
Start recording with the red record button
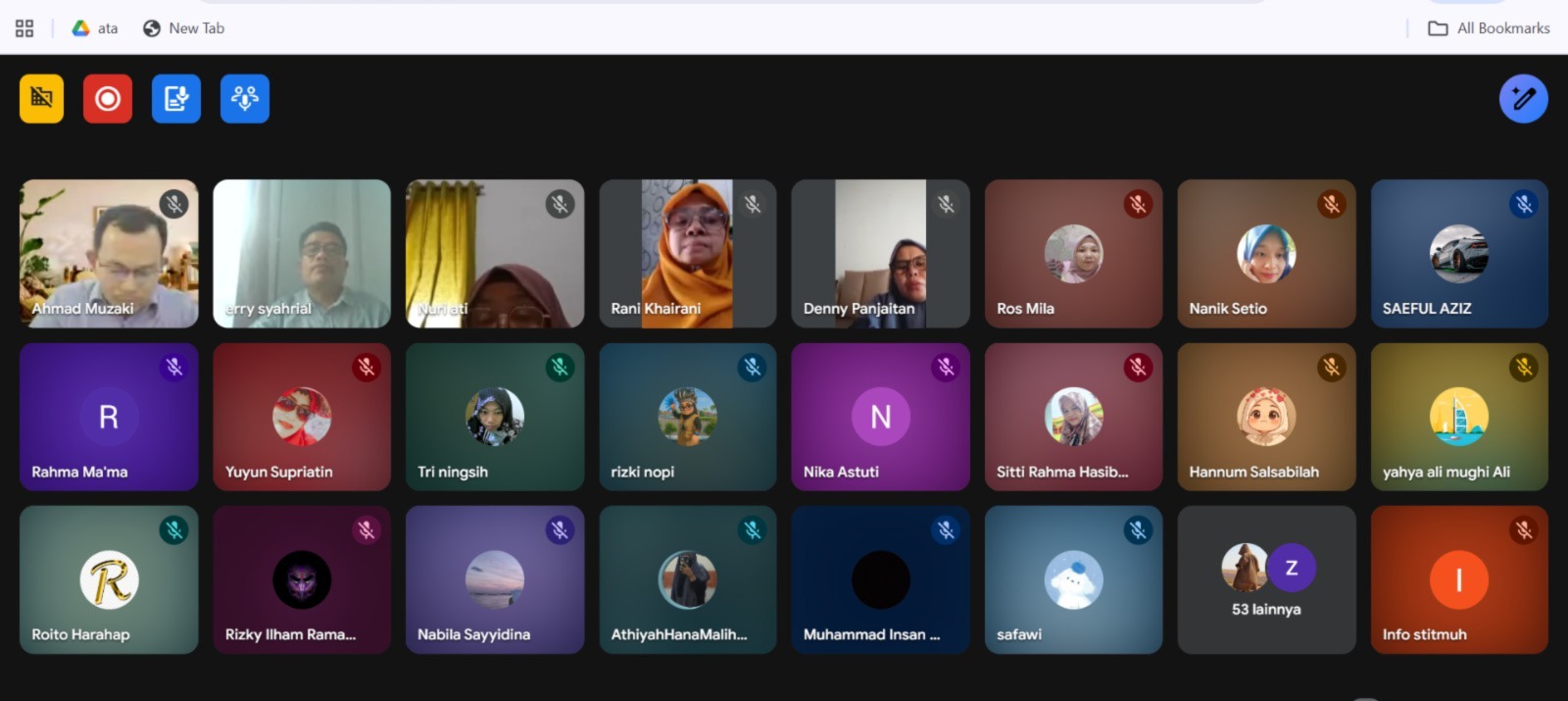tap(108, 98)
